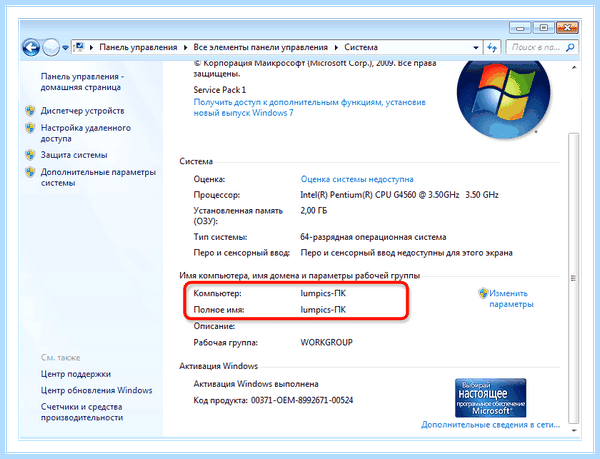Open recent pages dropdown beside Forward arrow
Viewport: 600px width, 459px height.
pos(65,48)
